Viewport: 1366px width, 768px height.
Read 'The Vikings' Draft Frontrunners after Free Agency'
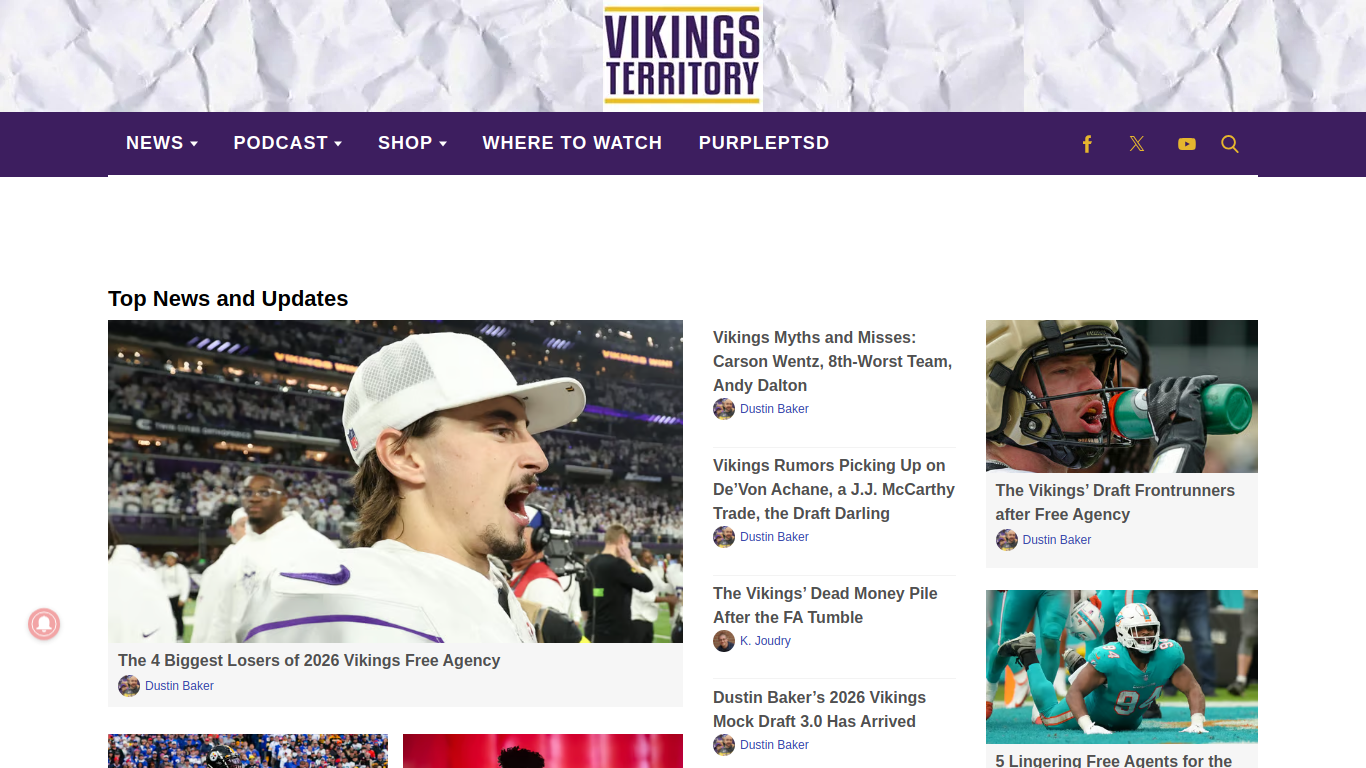pyautogui.click(x=1115, y=502)
